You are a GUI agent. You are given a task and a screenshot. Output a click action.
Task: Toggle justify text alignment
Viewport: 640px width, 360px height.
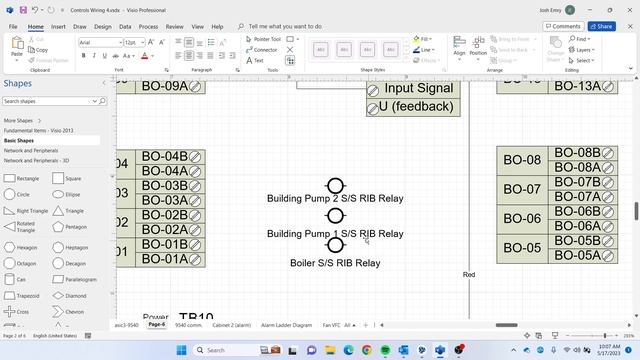point(210,56)
